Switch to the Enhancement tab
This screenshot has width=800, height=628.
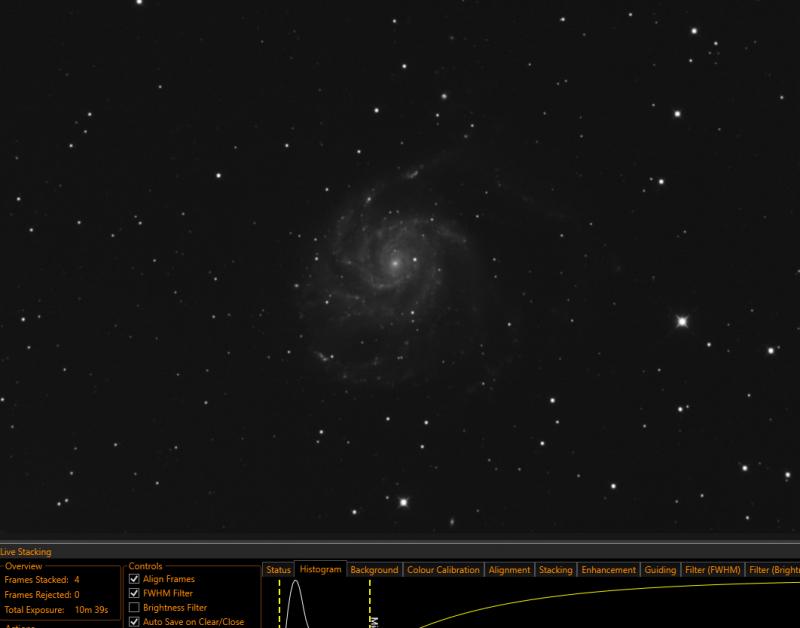[x=609, y=570]
